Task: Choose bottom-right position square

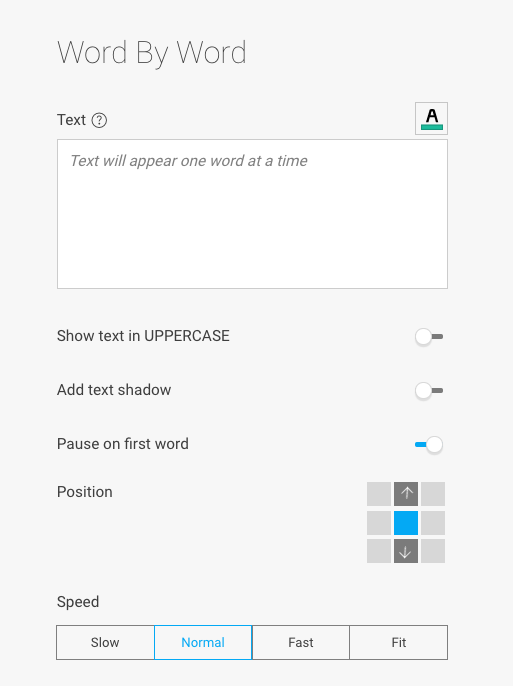Action: [x=433, y=551]
